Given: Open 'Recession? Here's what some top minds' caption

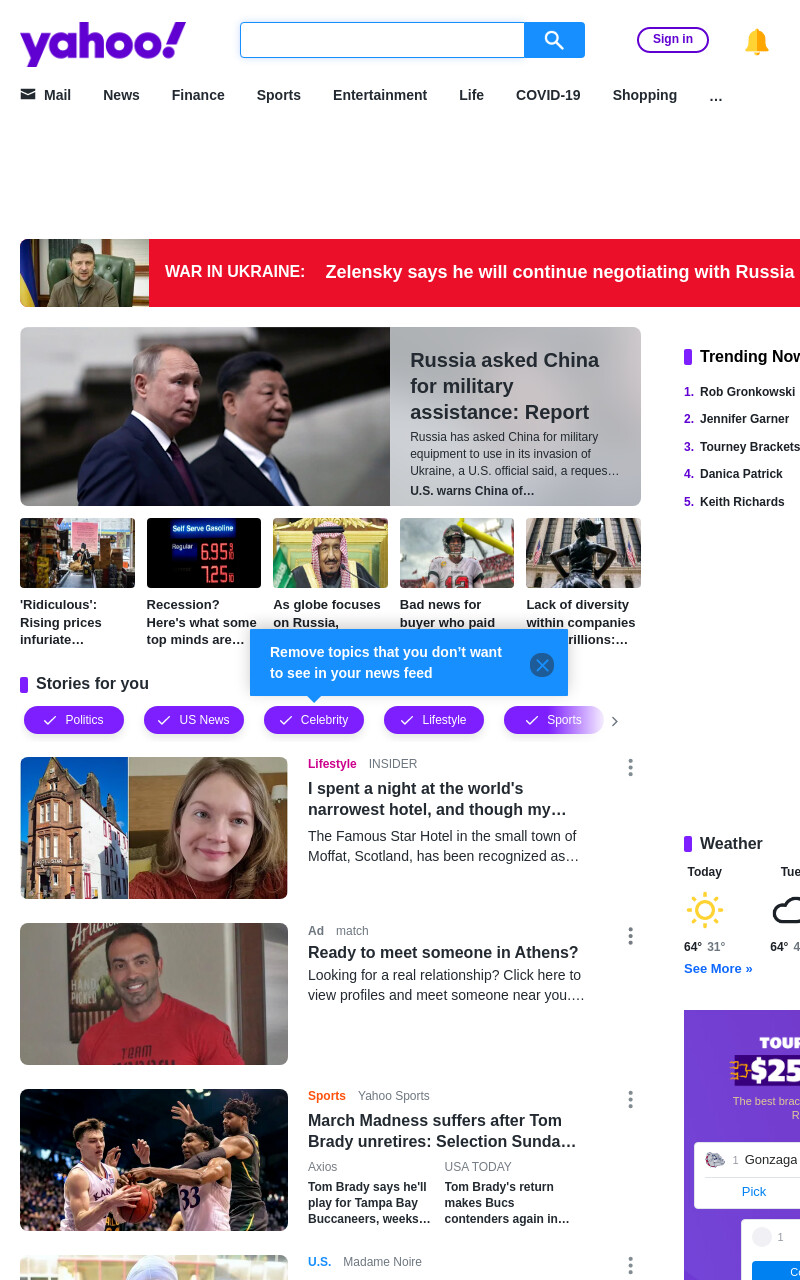Looking at the screenshot, I should tap(202, 622).
